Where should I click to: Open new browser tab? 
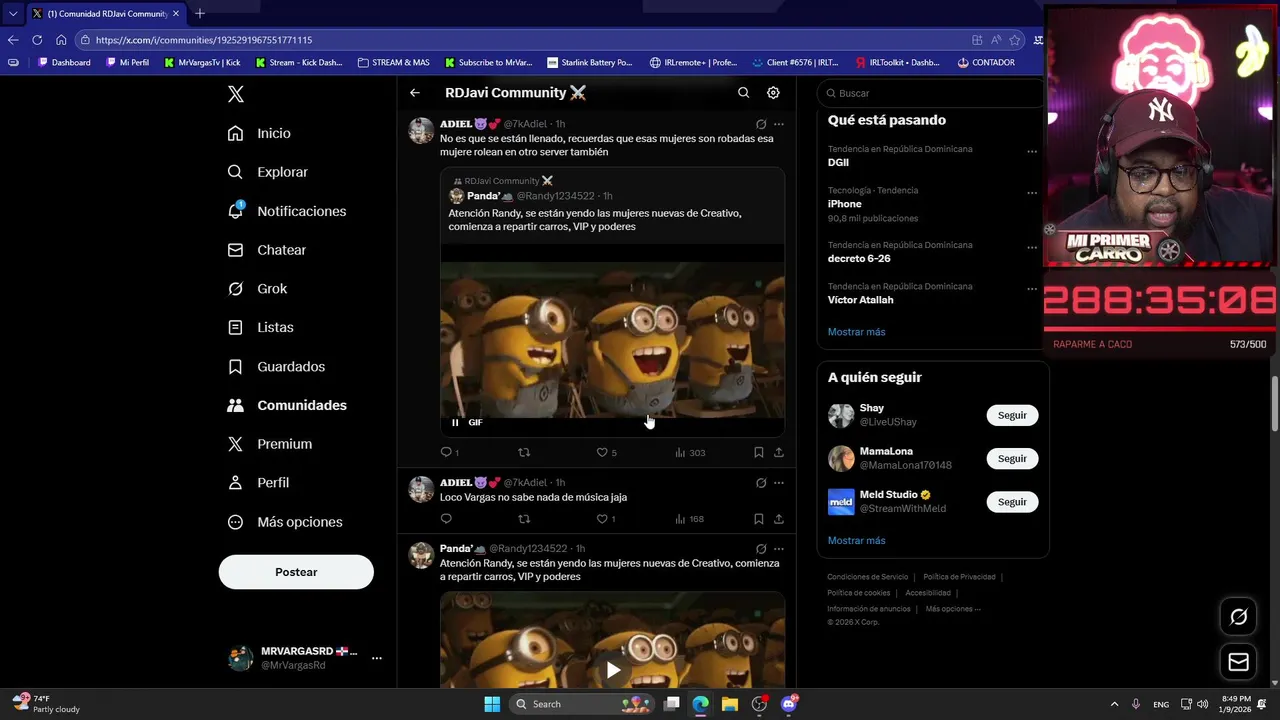pos(200,13)
